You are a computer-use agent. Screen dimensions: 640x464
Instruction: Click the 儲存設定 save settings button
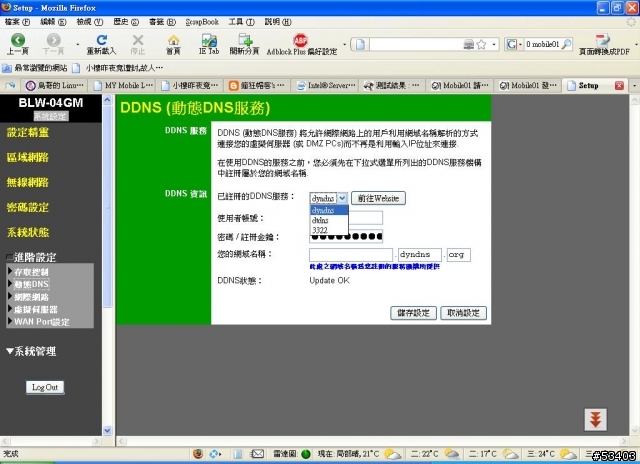[x=413, y=313]
